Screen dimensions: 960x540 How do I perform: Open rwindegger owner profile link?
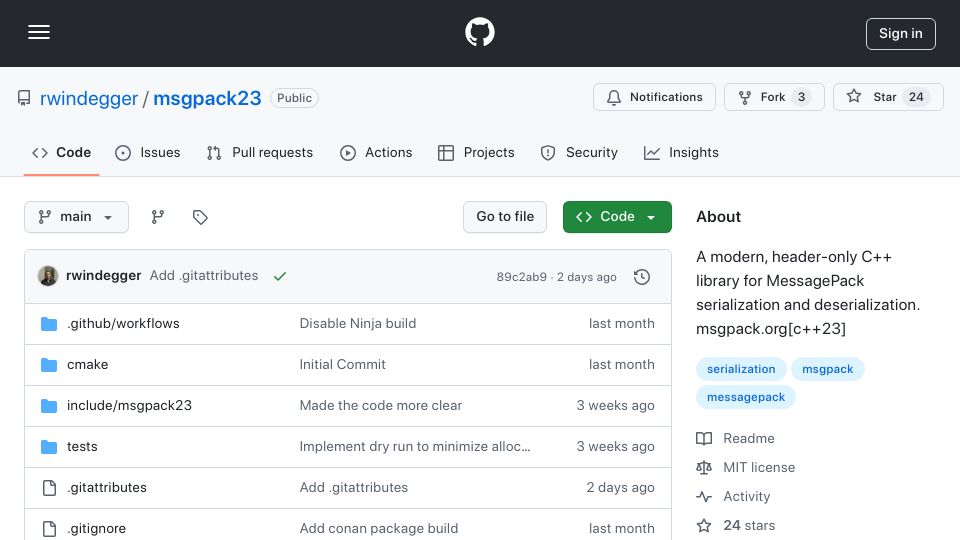(x=89, y=98)
